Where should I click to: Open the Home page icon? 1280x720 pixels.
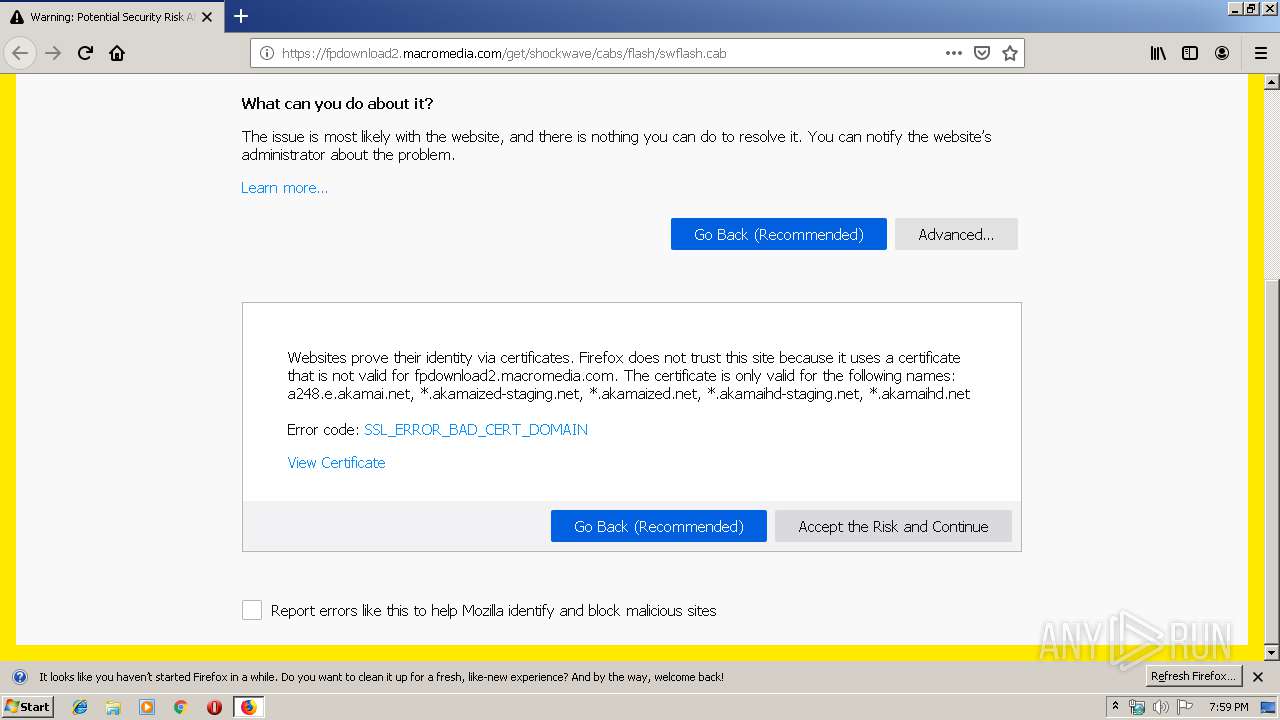[x=117, y=53]
